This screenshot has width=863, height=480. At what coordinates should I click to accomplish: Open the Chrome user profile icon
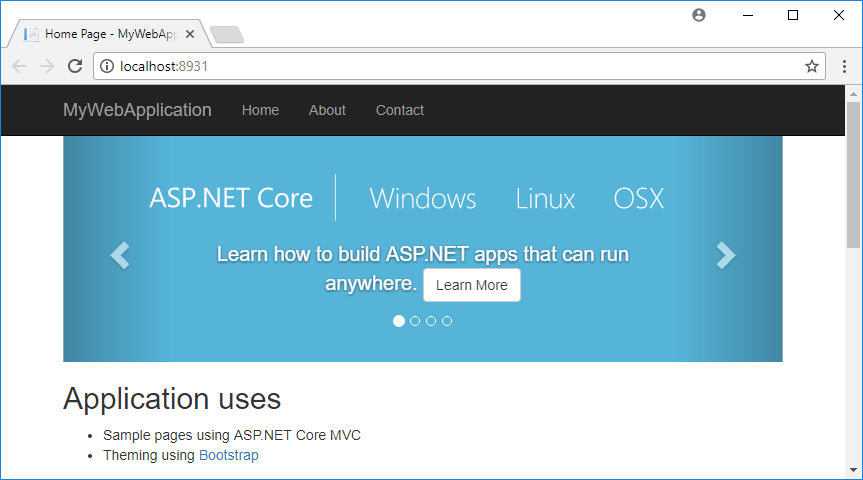tap(699, 15)
